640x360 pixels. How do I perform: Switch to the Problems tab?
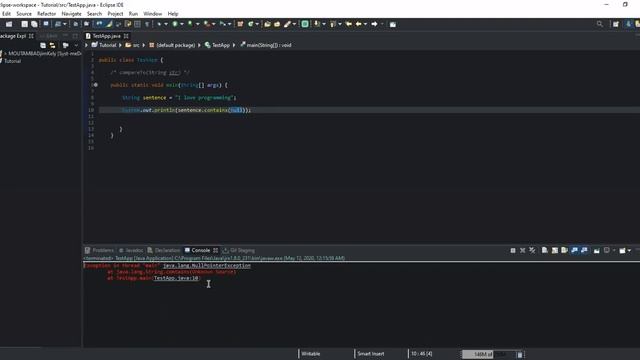coord(99,250)
